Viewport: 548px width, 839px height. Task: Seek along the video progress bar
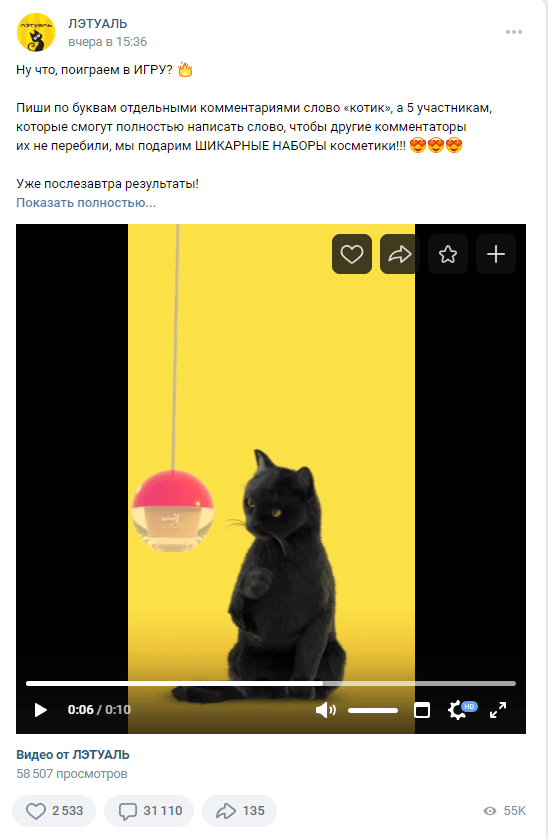(271, 683)
